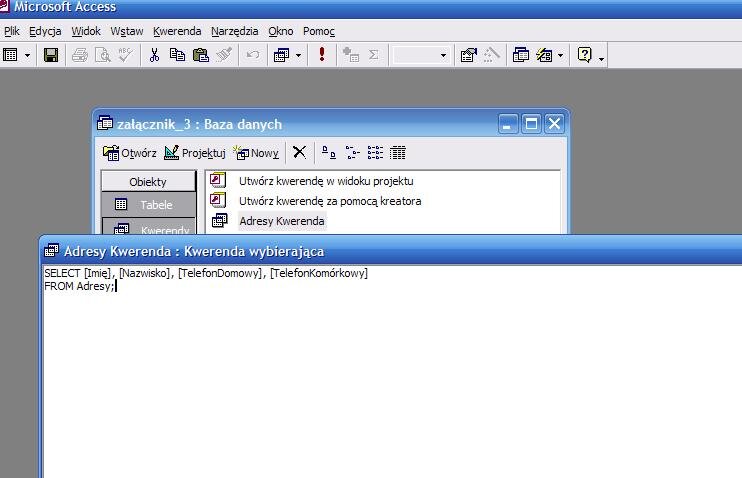Switch to Small Icons view
The height and width of the screenshot is (478, 742).
pos(352,152)
